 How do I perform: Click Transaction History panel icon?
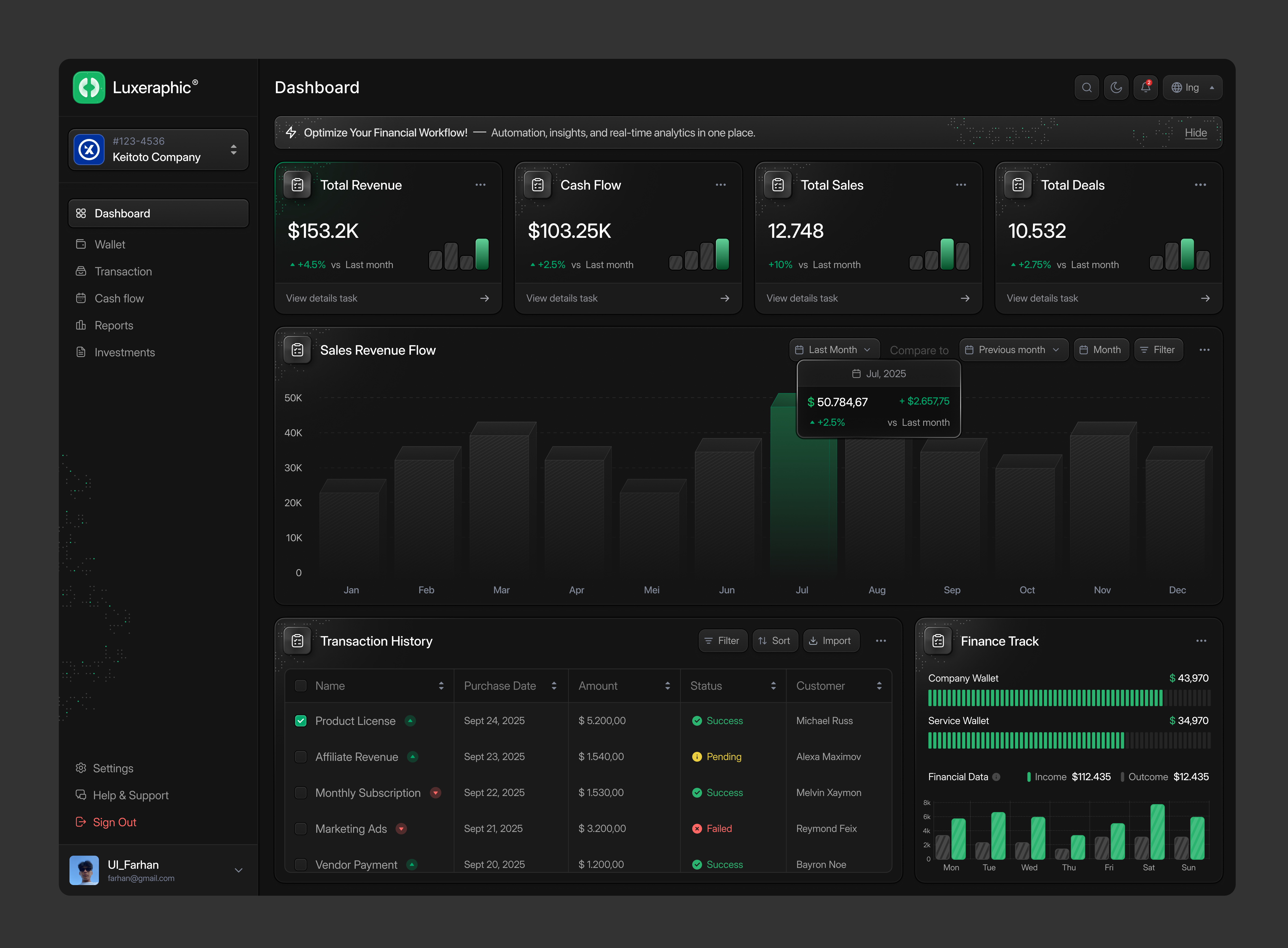[297, 640]
